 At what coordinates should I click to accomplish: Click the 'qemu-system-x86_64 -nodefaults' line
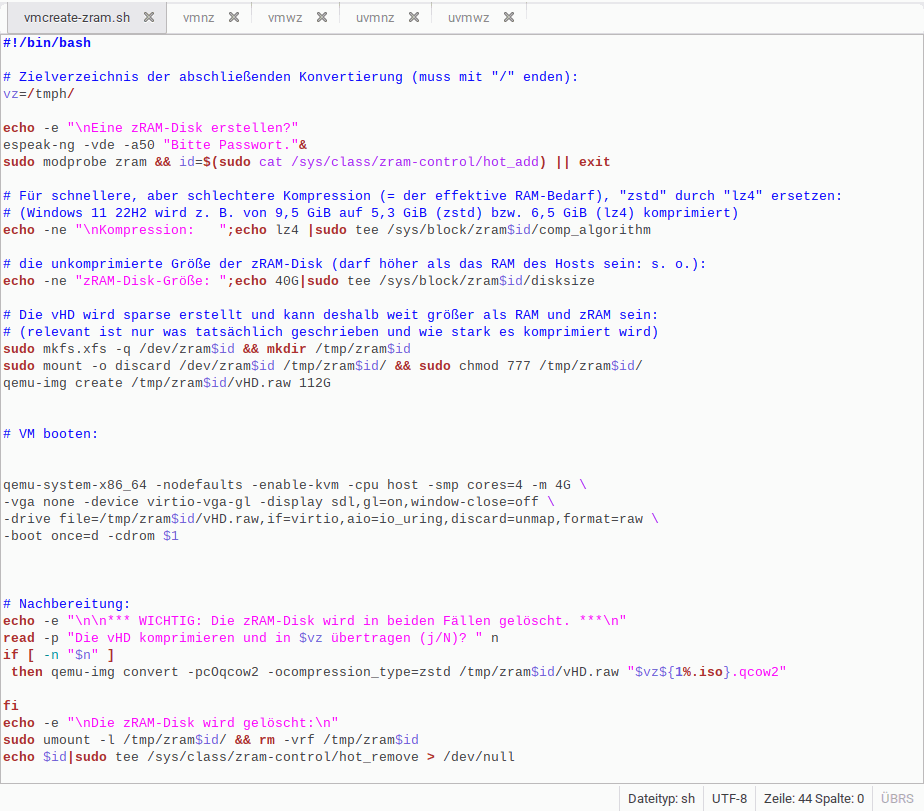tap(295, 485)
